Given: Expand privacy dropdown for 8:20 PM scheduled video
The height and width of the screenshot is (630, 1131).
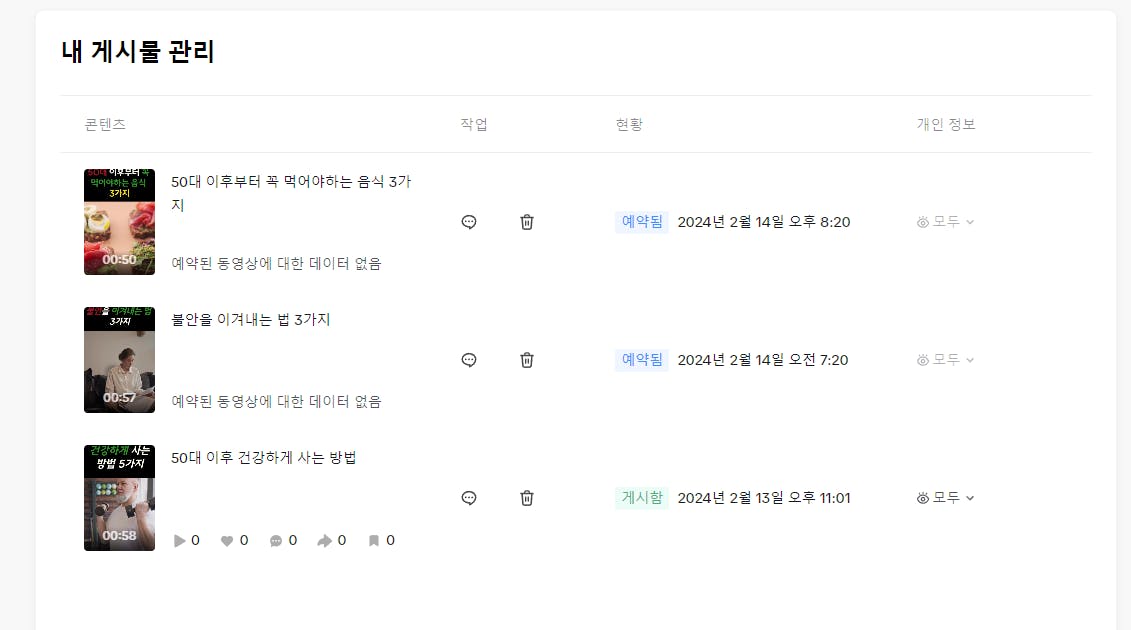Looking at the screenshot, I should 946,222.
